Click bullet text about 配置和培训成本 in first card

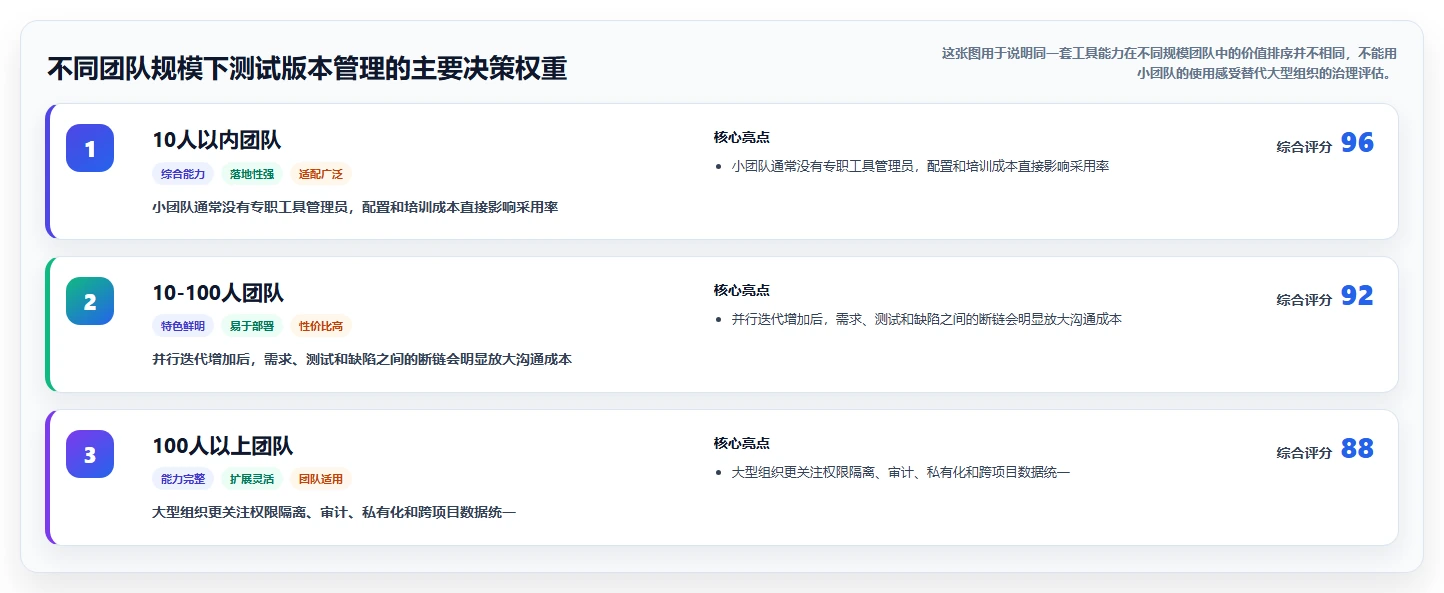point(920,166)
